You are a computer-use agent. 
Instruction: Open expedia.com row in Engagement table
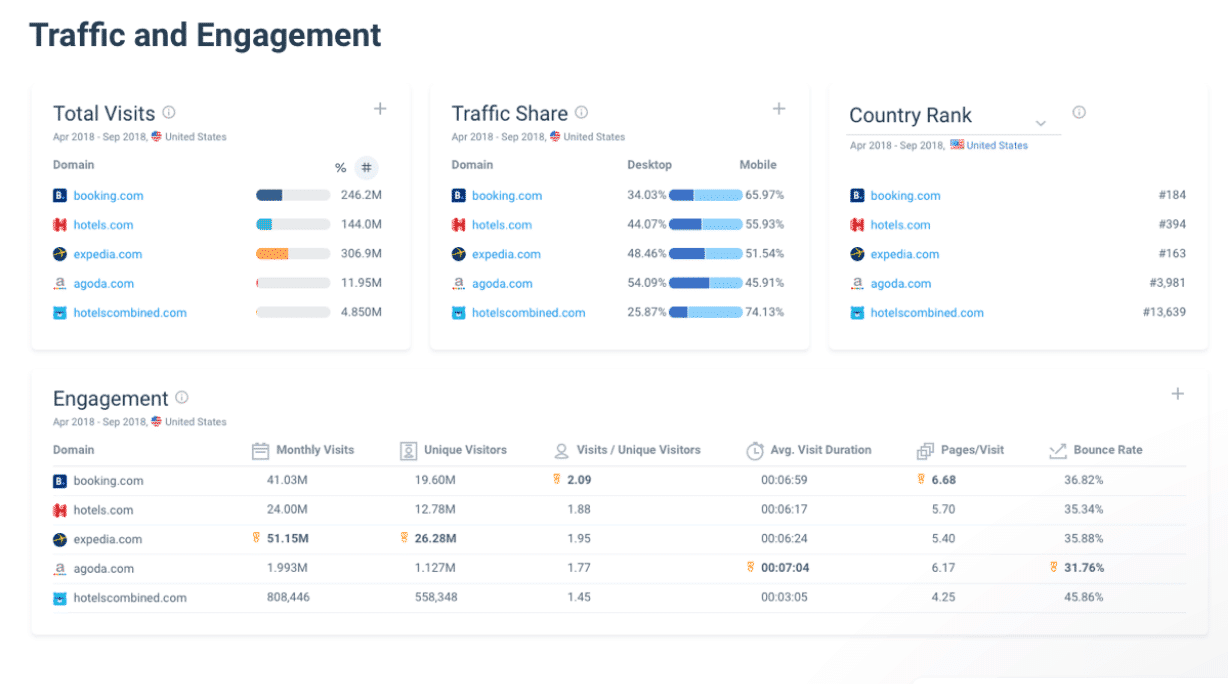619,539
